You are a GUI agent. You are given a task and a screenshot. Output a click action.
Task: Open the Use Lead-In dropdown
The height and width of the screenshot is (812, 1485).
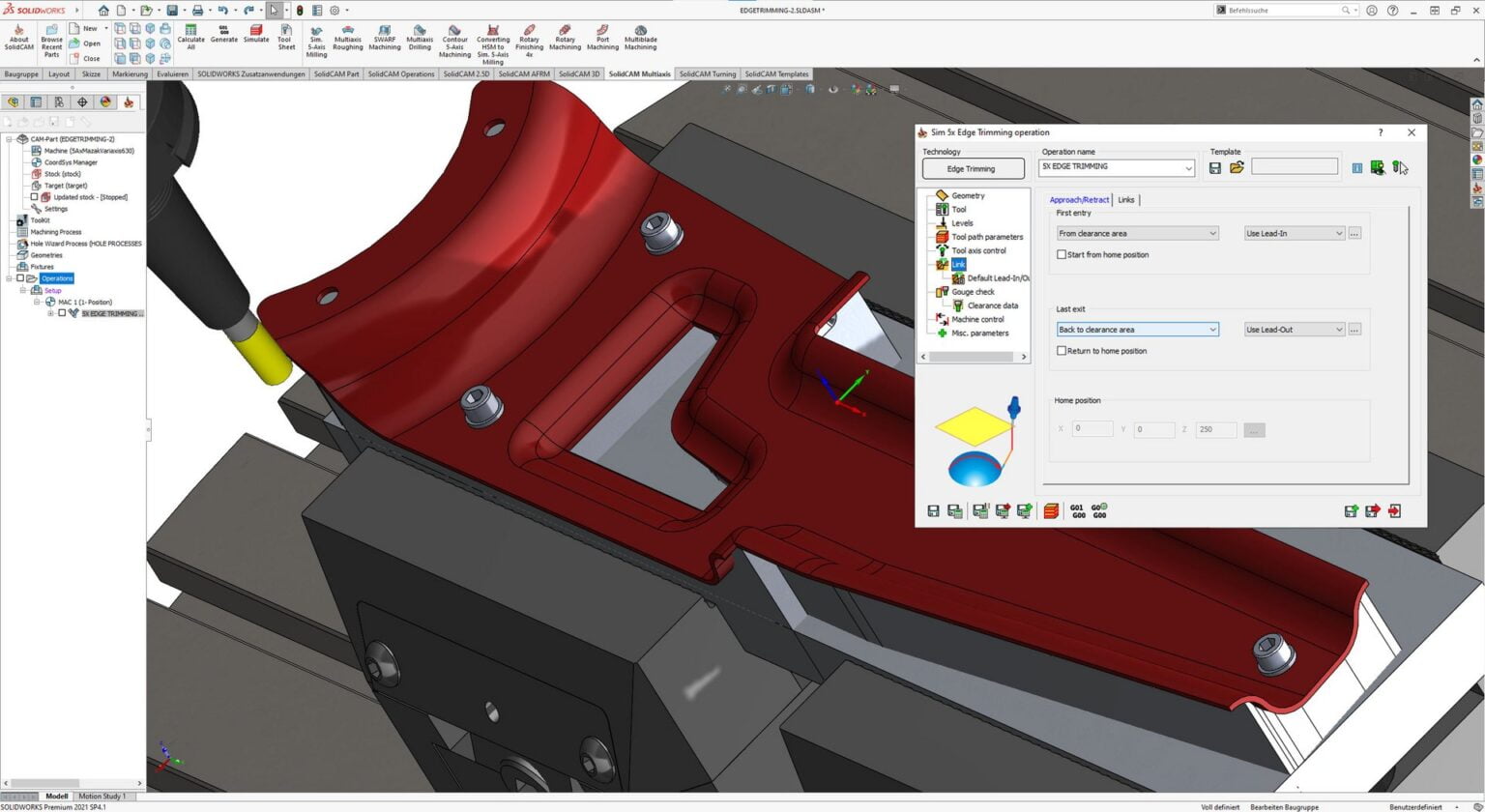pos(1338,233)
